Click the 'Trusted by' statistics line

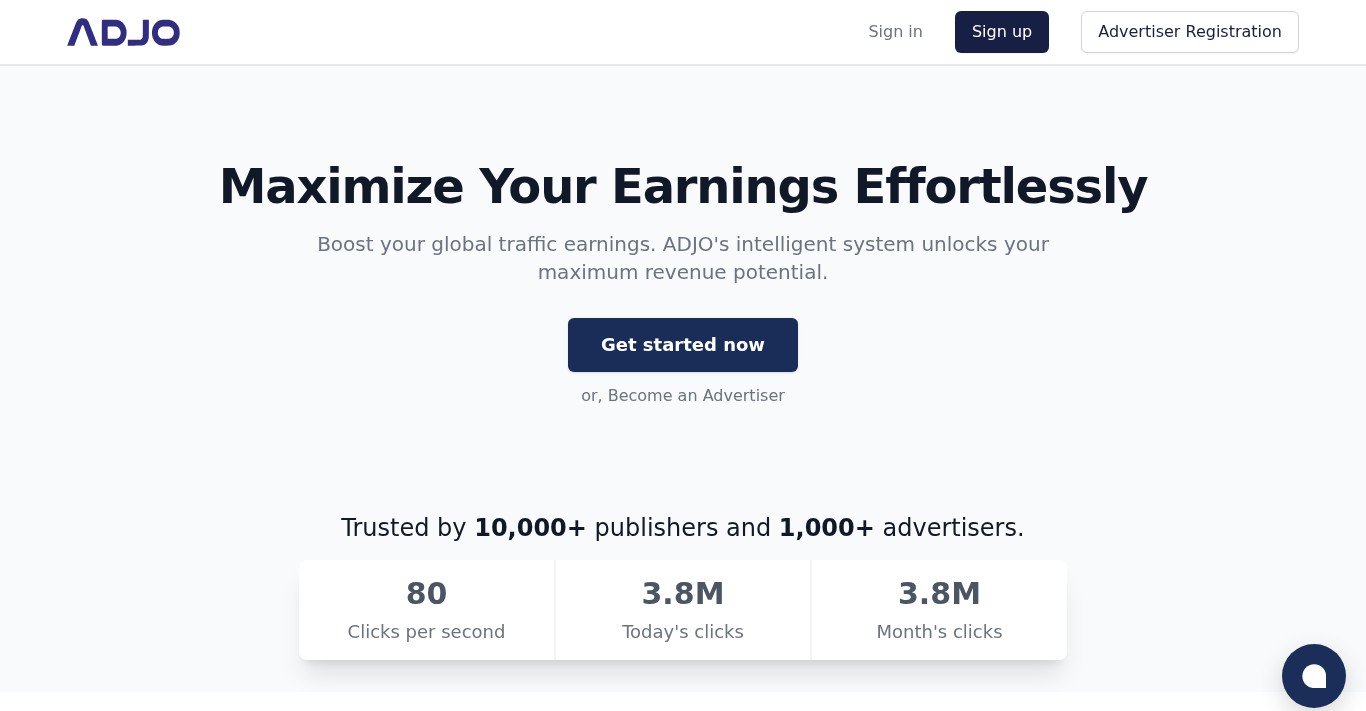[683, 527]
